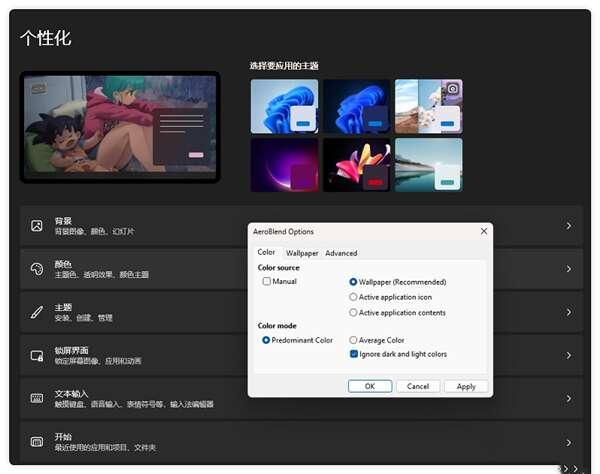
Task: Click the Apply button
Action: click(x=466, y=386)
